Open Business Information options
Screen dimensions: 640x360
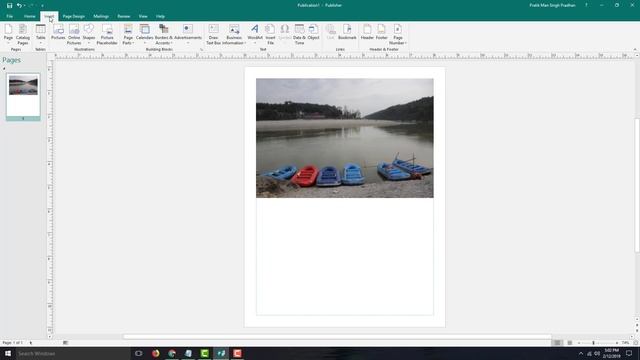234,34
